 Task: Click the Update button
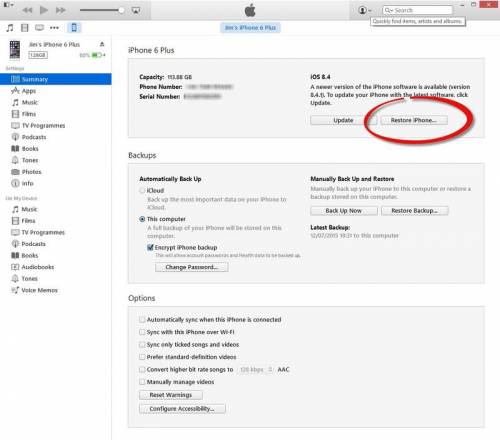tap(343, 120)
